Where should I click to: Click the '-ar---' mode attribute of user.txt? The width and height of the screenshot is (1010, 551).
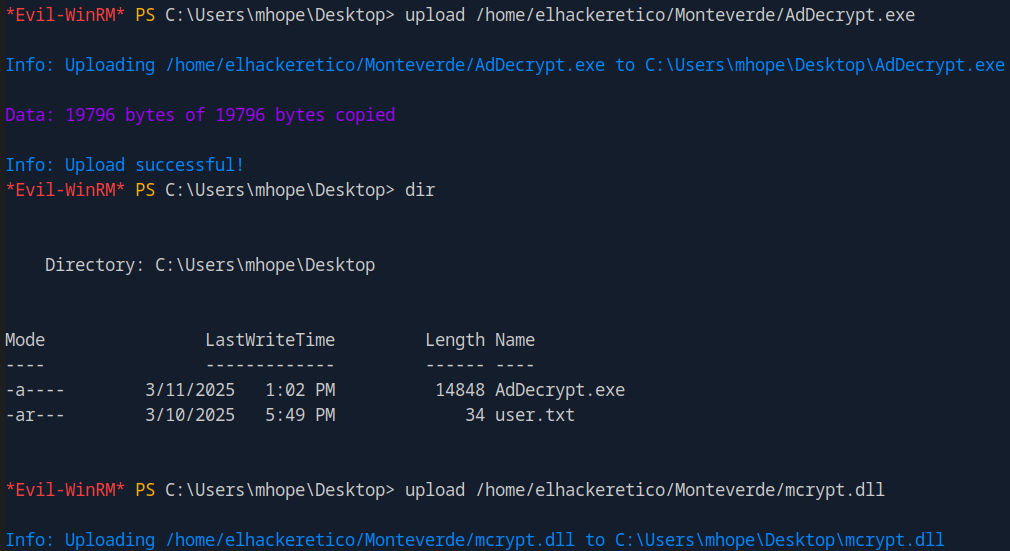[x=35, y=415]
